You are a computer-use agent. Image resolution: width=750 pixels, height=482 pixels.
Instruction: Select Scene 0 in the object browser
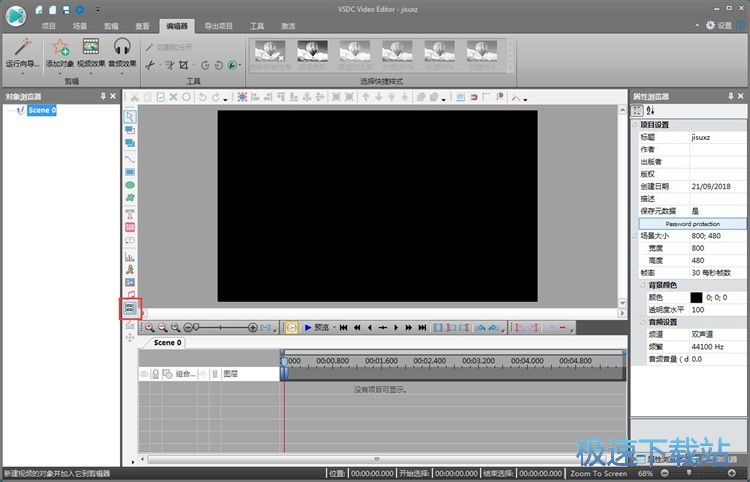pyautogui.click(x=42, y=110)
